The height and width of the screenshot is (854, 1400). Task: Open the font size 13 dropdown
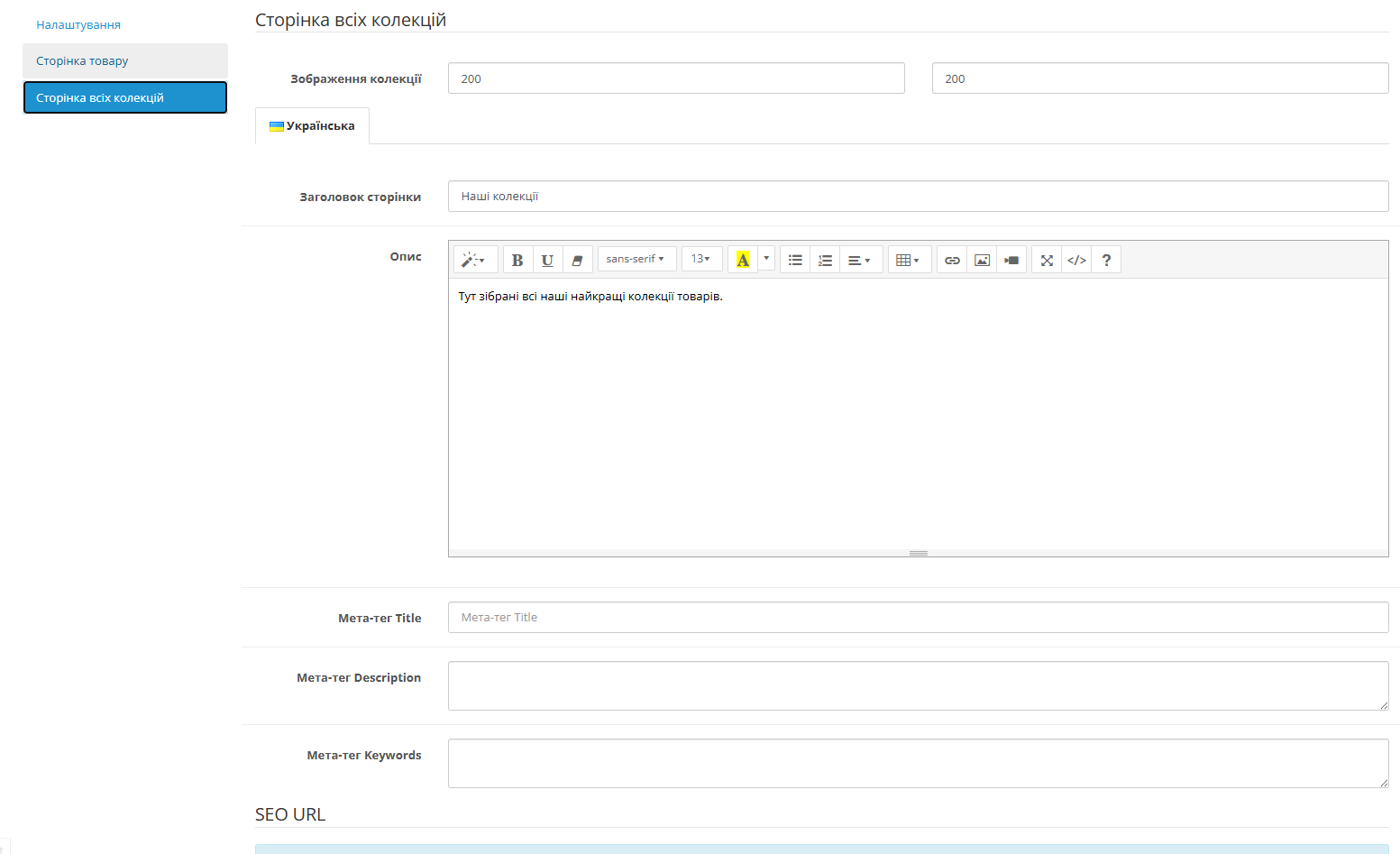pos(701,259)
